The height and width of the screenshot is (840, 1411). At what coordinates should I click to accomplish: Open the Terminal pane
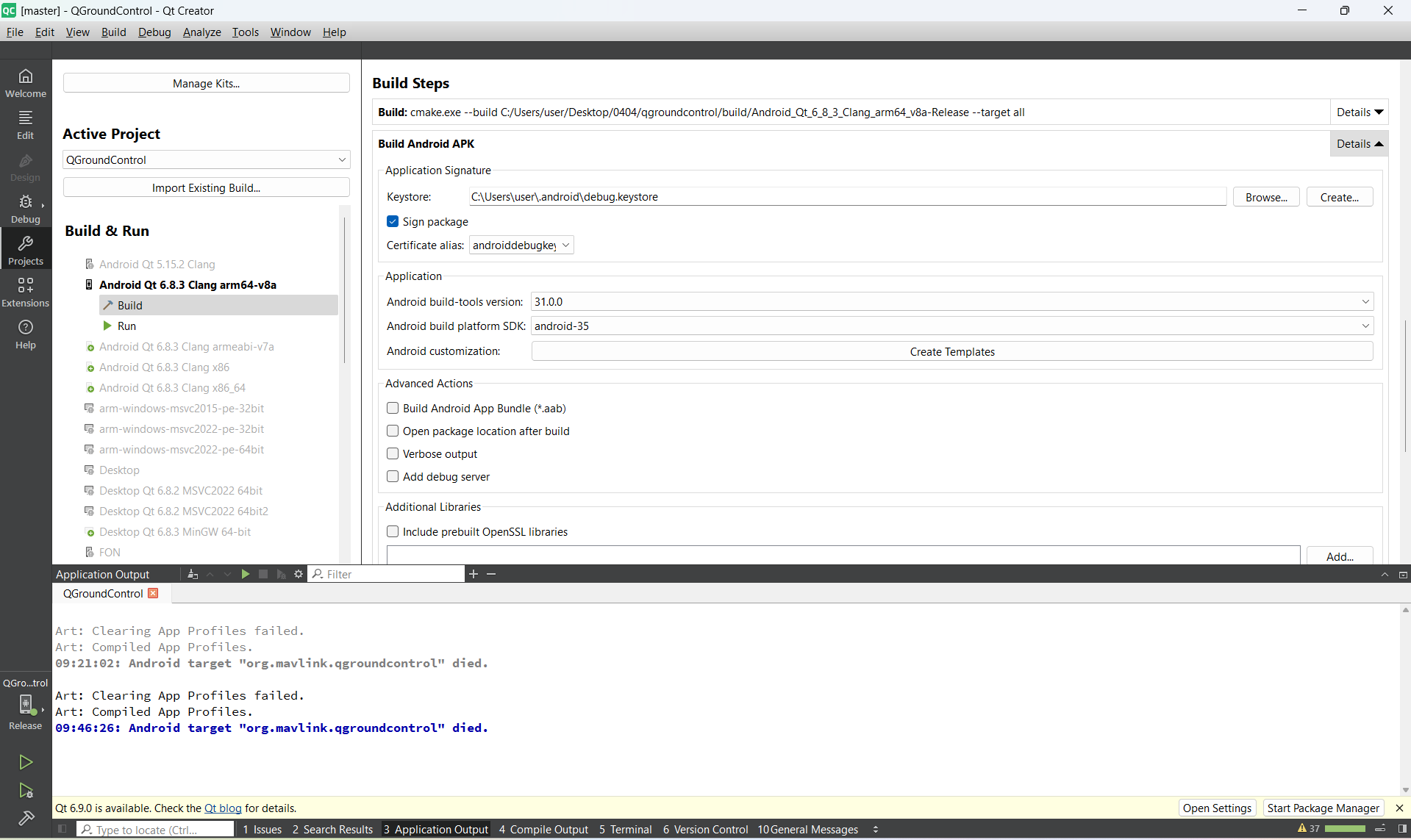pos(626,829)
